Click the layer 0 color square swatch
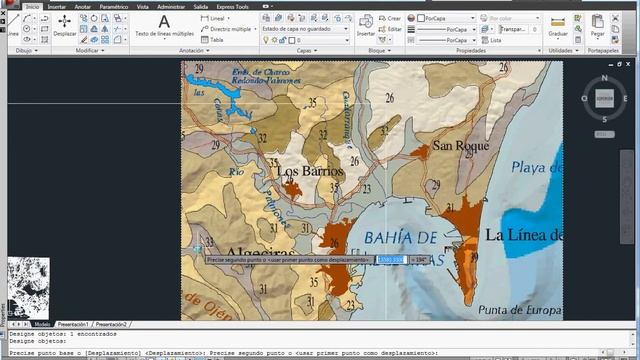 pyautogui.click(x=292, y=40)
